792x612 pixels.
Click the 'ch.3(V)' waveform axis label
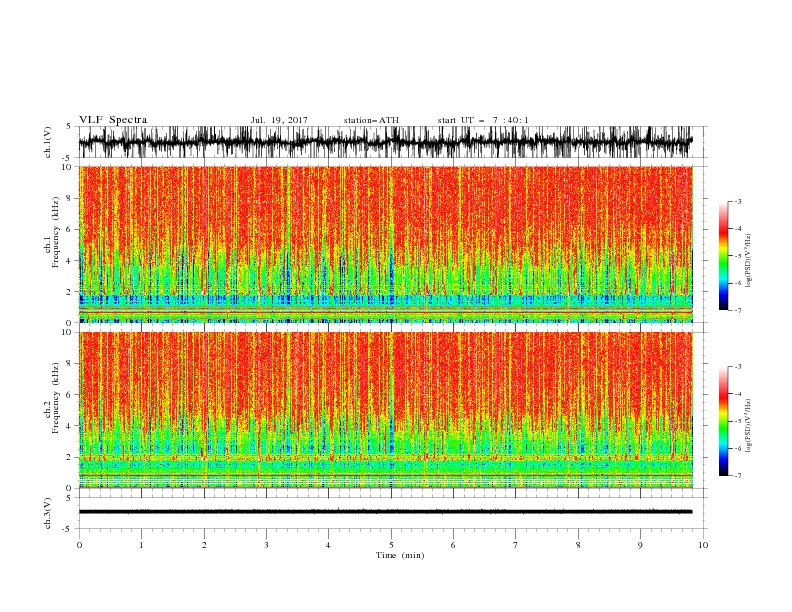48,513
